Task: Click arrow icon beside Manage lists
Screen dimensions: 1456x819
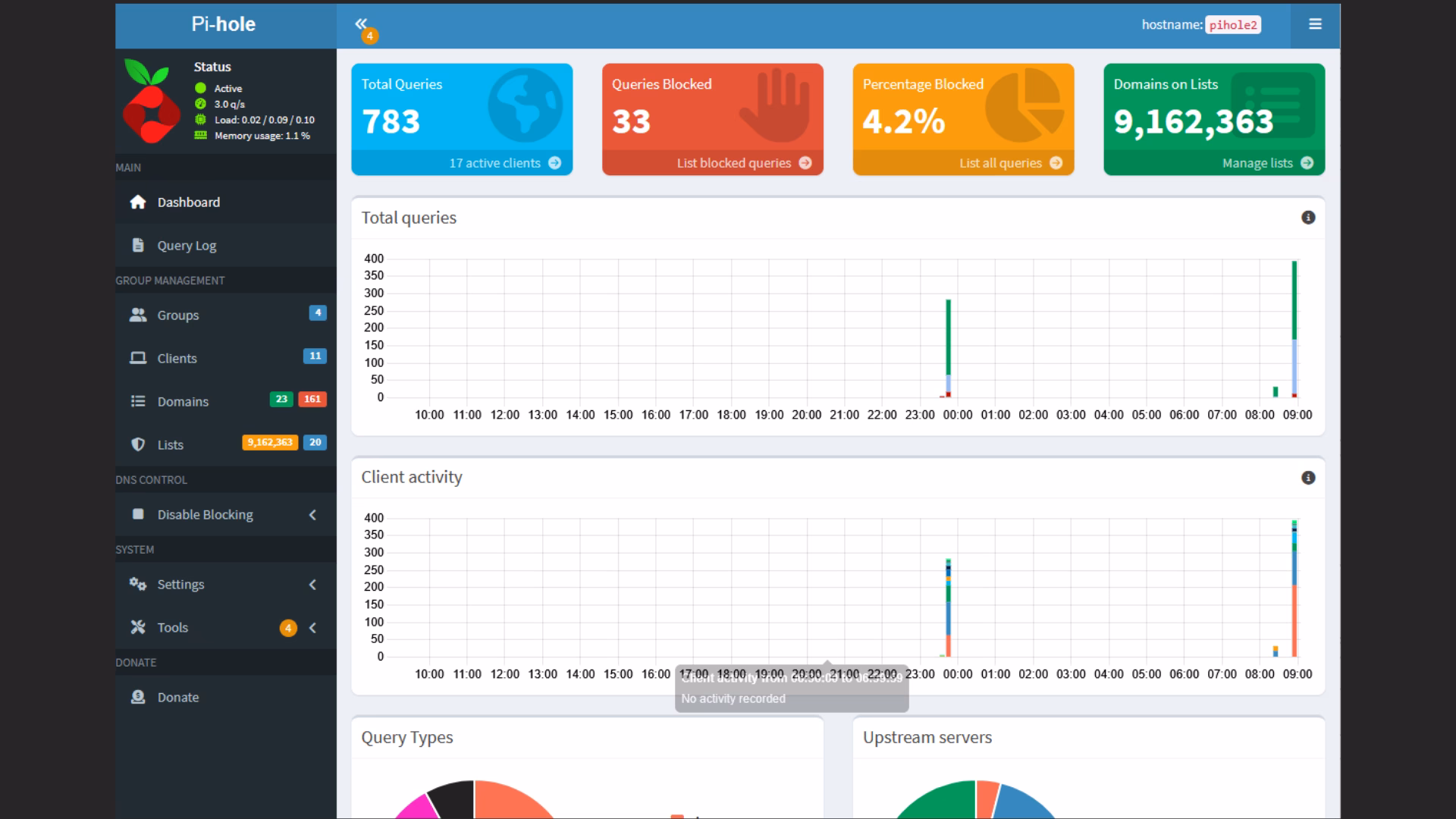Action: 1307,163
